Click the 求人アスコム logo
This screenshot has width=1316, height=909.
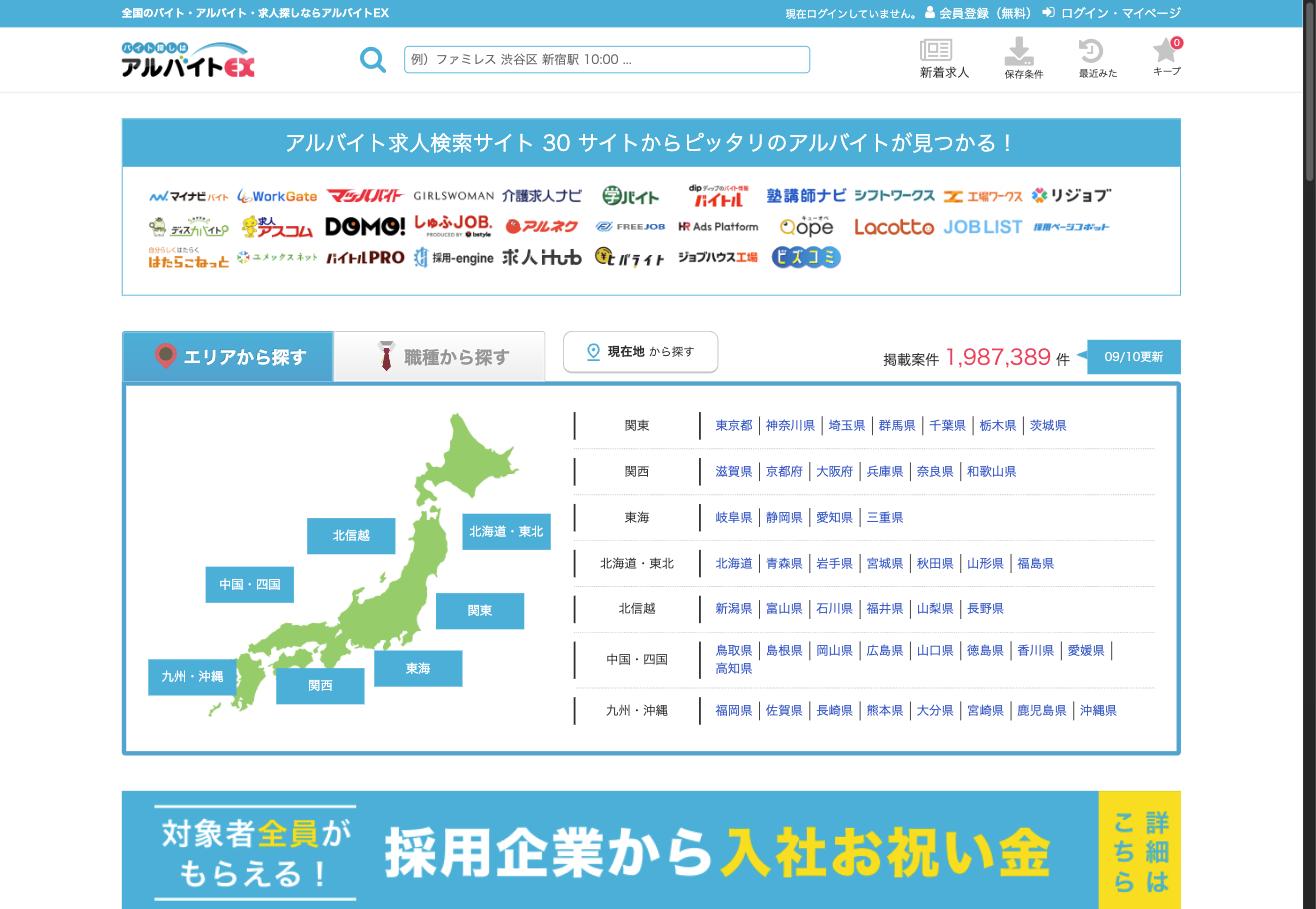(277, 227)
